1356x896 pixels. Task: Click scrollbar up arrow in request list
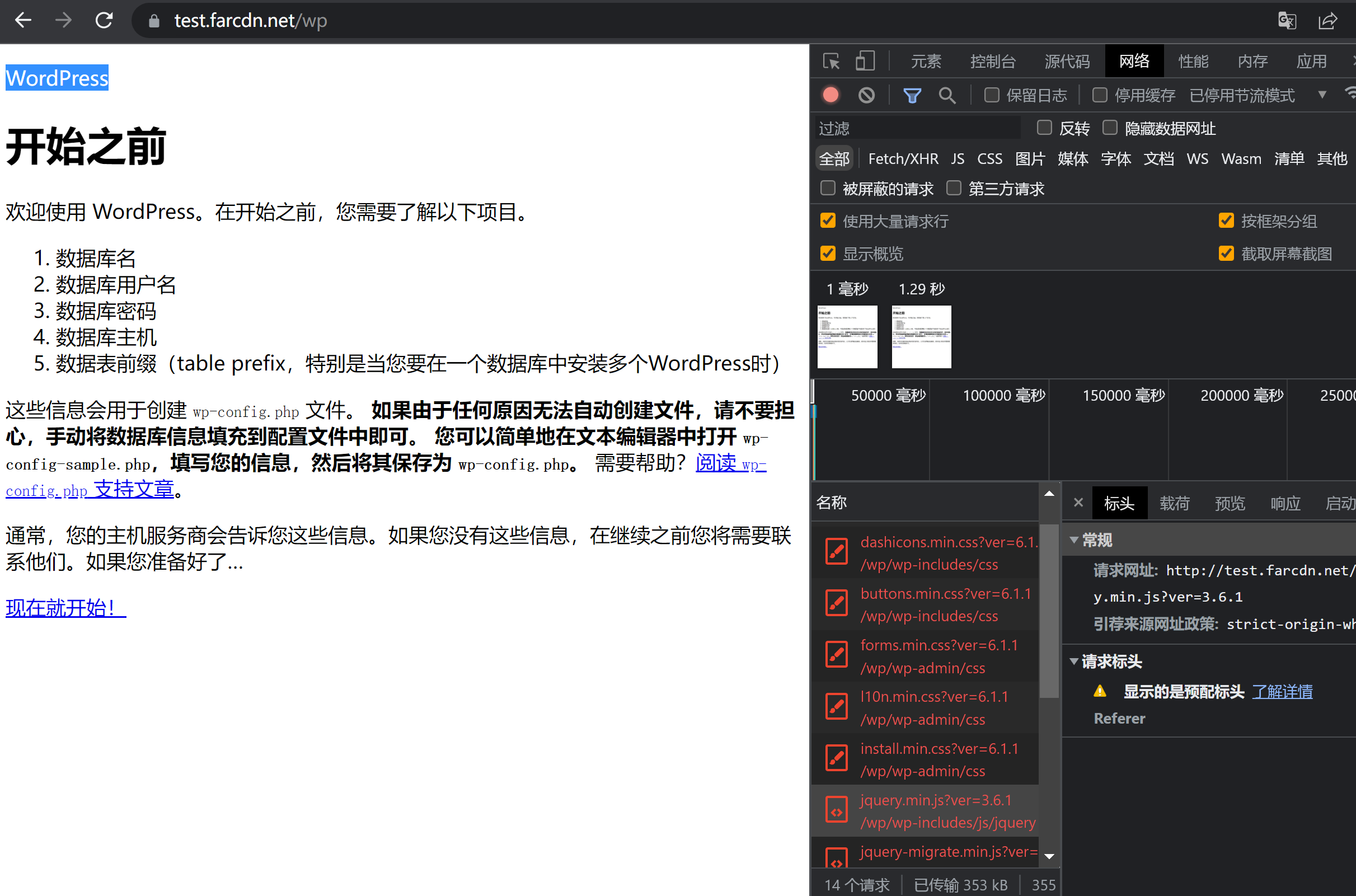(1049, 494)
